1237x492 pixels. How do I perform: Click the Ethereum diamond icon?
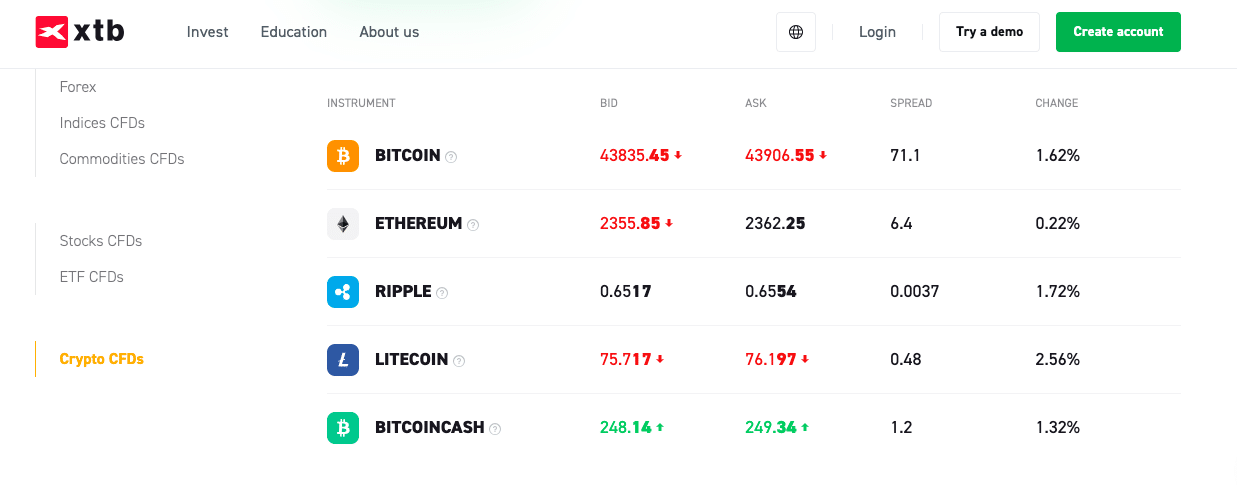[x=343, y=224]
